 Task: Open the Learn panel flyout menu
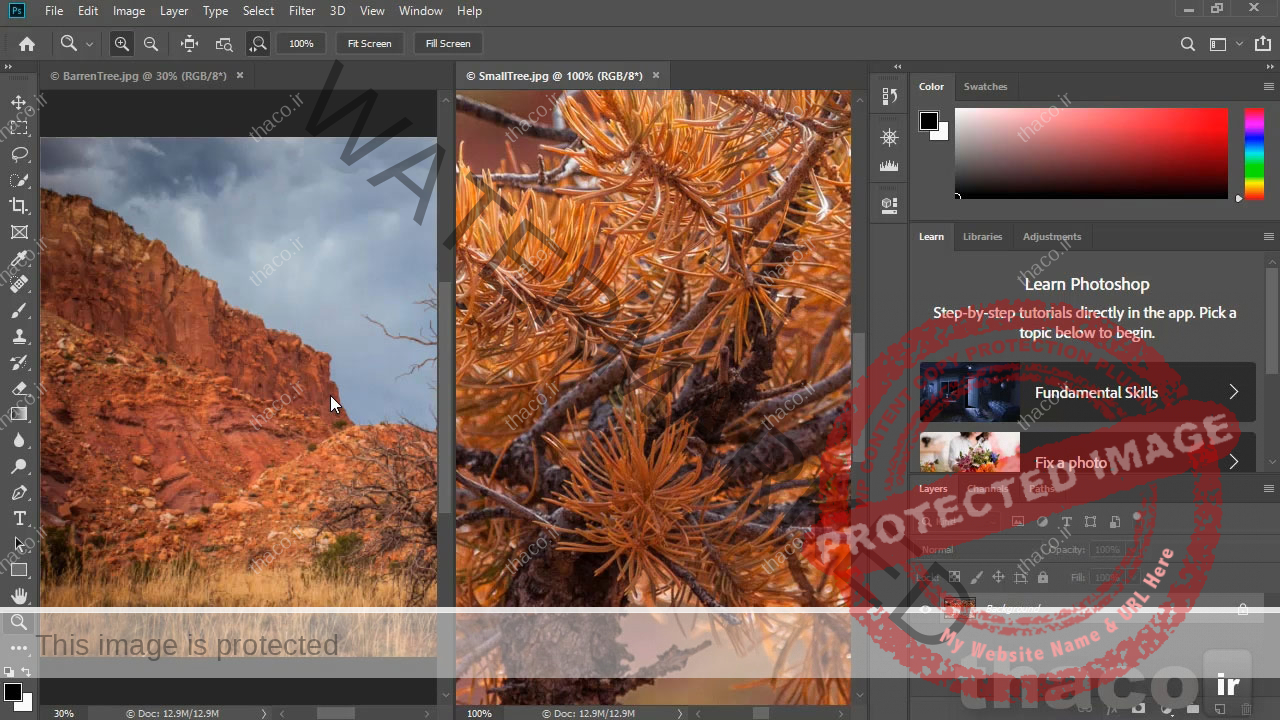(x=1268, y=237)
